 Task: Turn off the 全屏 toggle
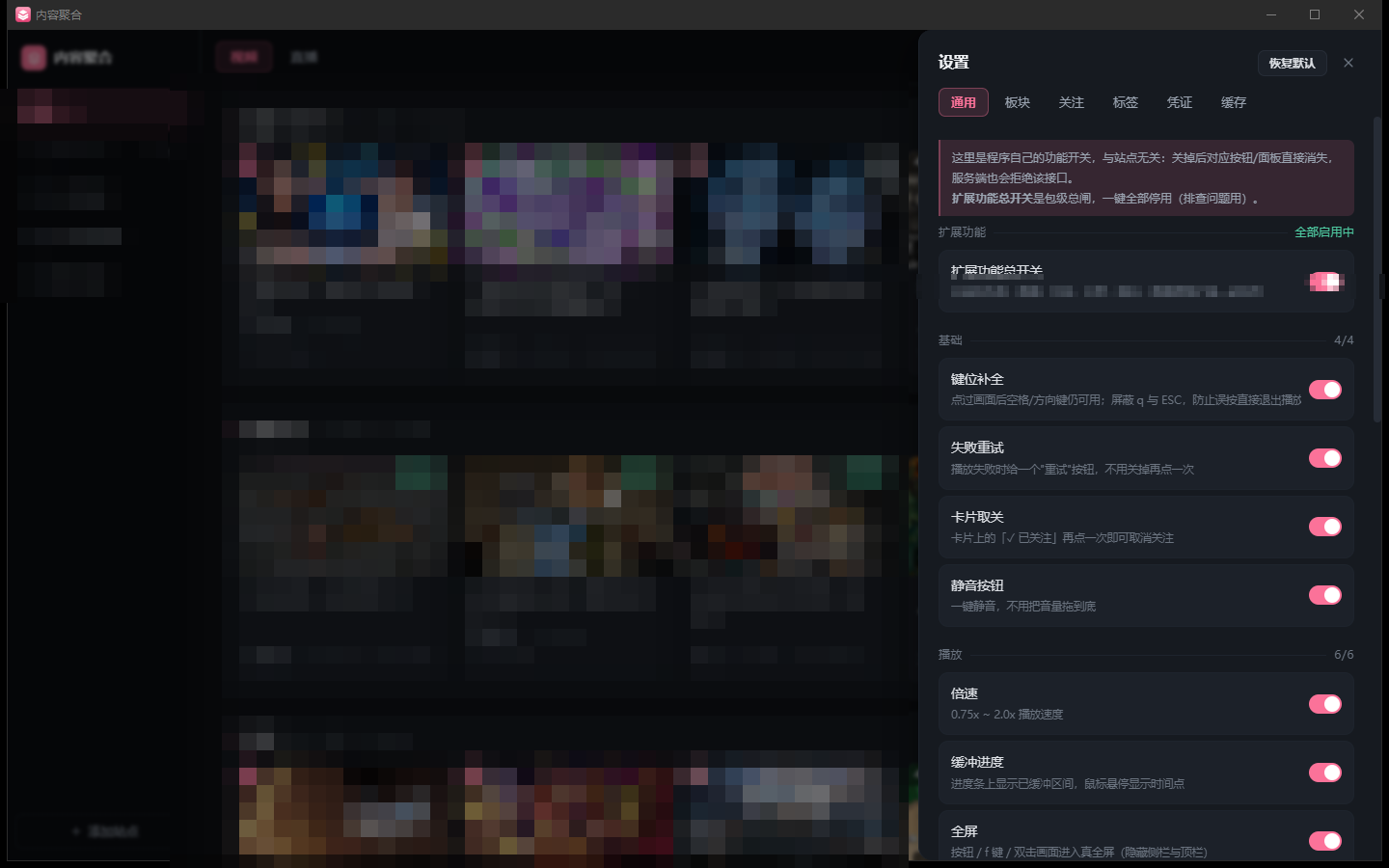click(x=1325, y=841)
